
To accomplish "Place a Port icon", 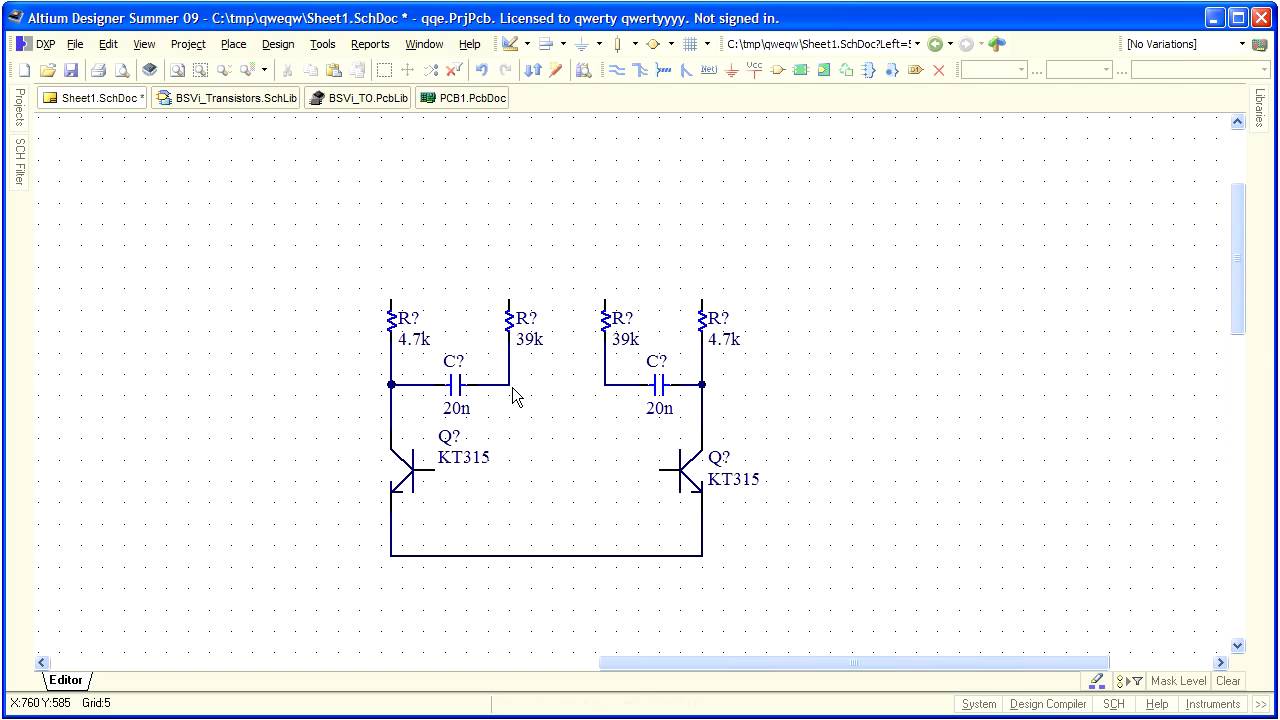I will coord(915,70).
